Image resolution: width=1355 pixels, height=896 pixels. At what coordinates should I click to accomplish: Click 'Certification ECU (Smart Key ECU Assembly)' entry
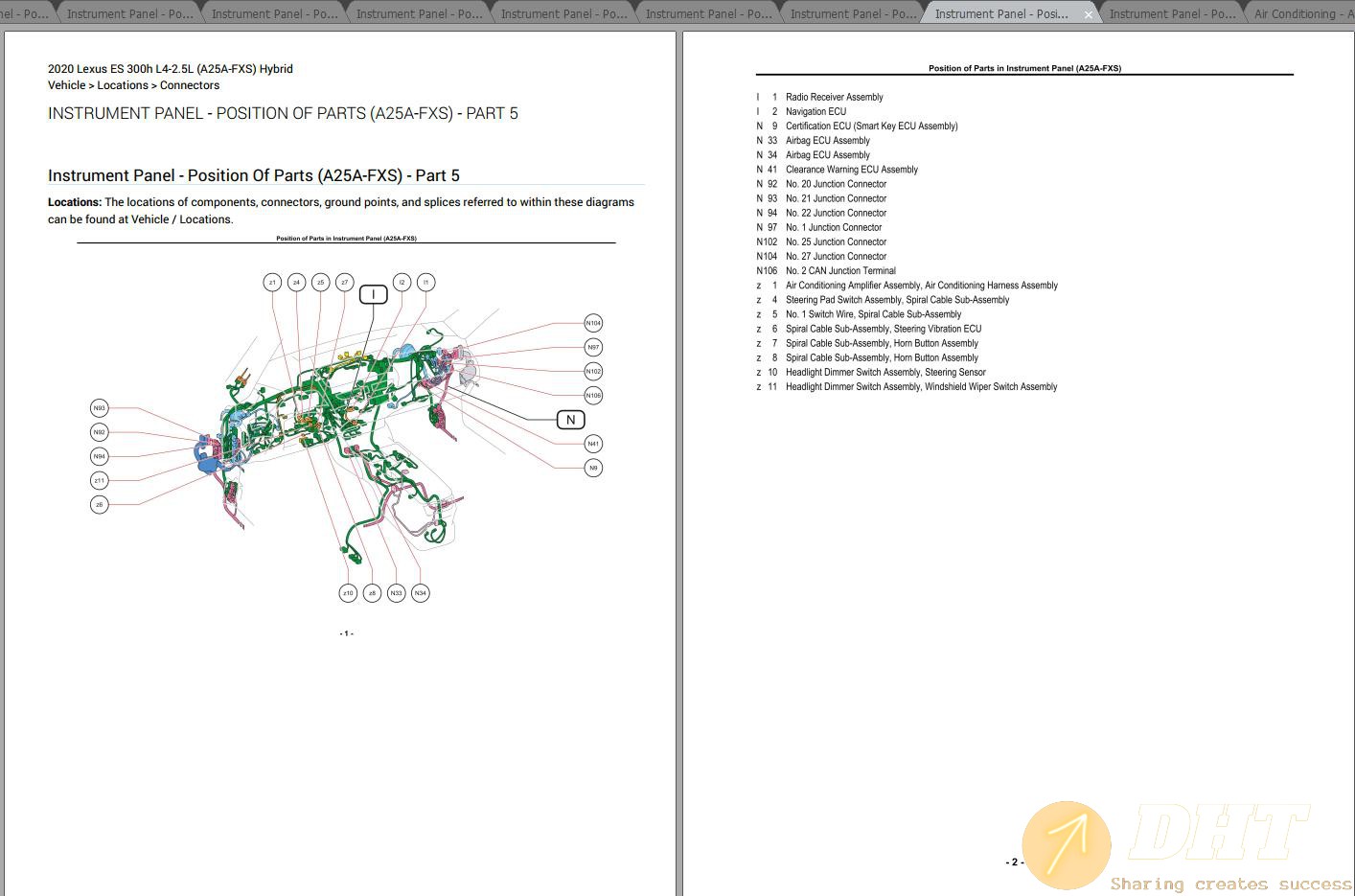[871, 126]
